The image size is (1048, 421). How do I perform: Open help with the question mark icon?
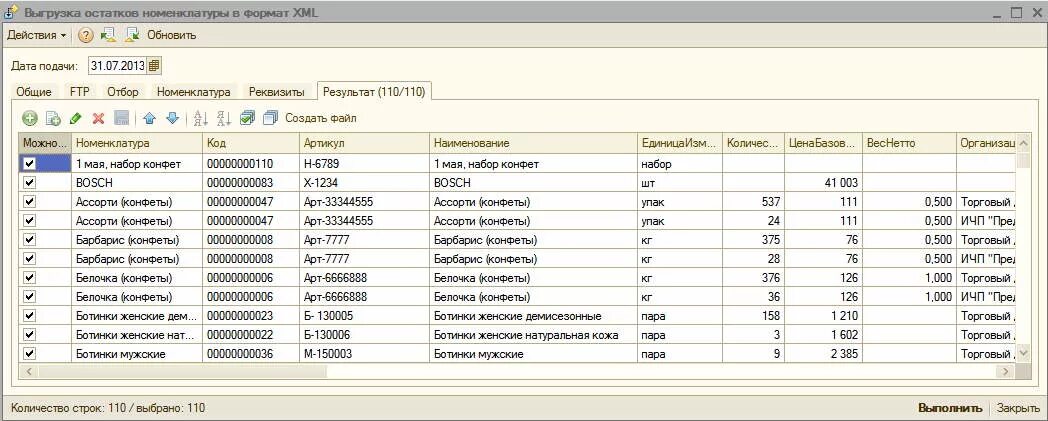coord(86,35)
